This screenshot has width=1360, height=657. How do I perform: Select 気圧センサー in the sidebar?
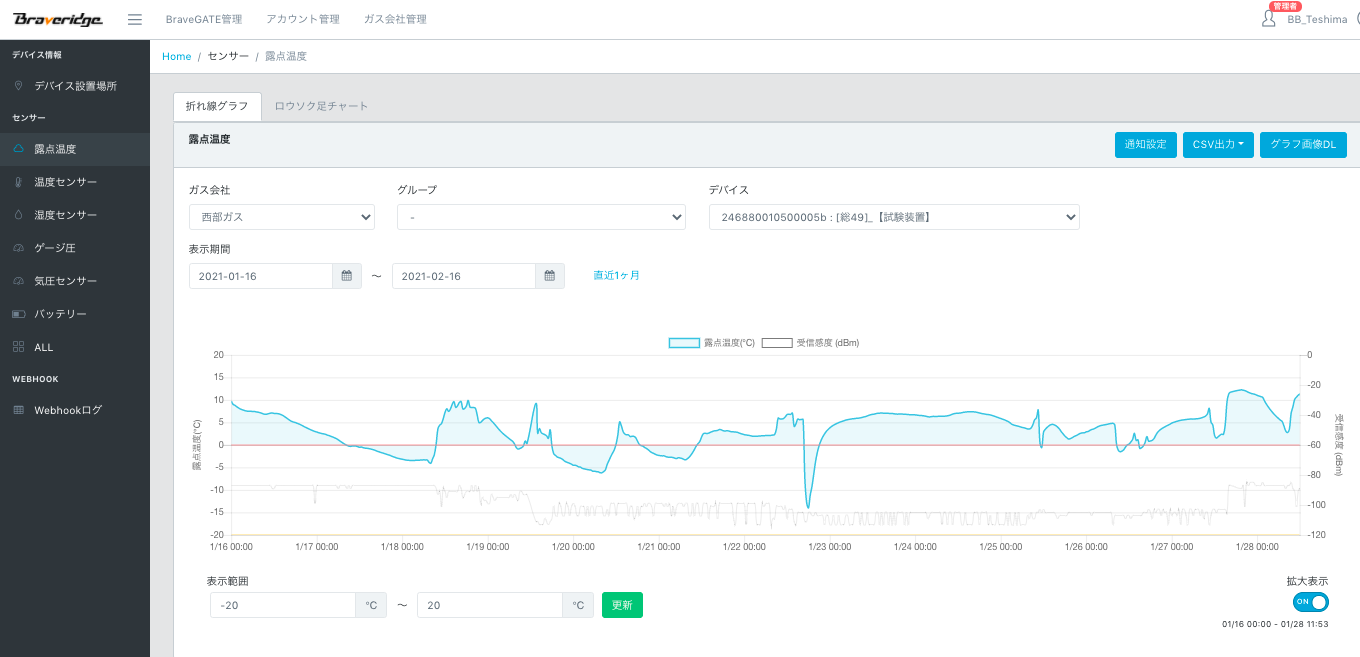[x=75, y=281]
